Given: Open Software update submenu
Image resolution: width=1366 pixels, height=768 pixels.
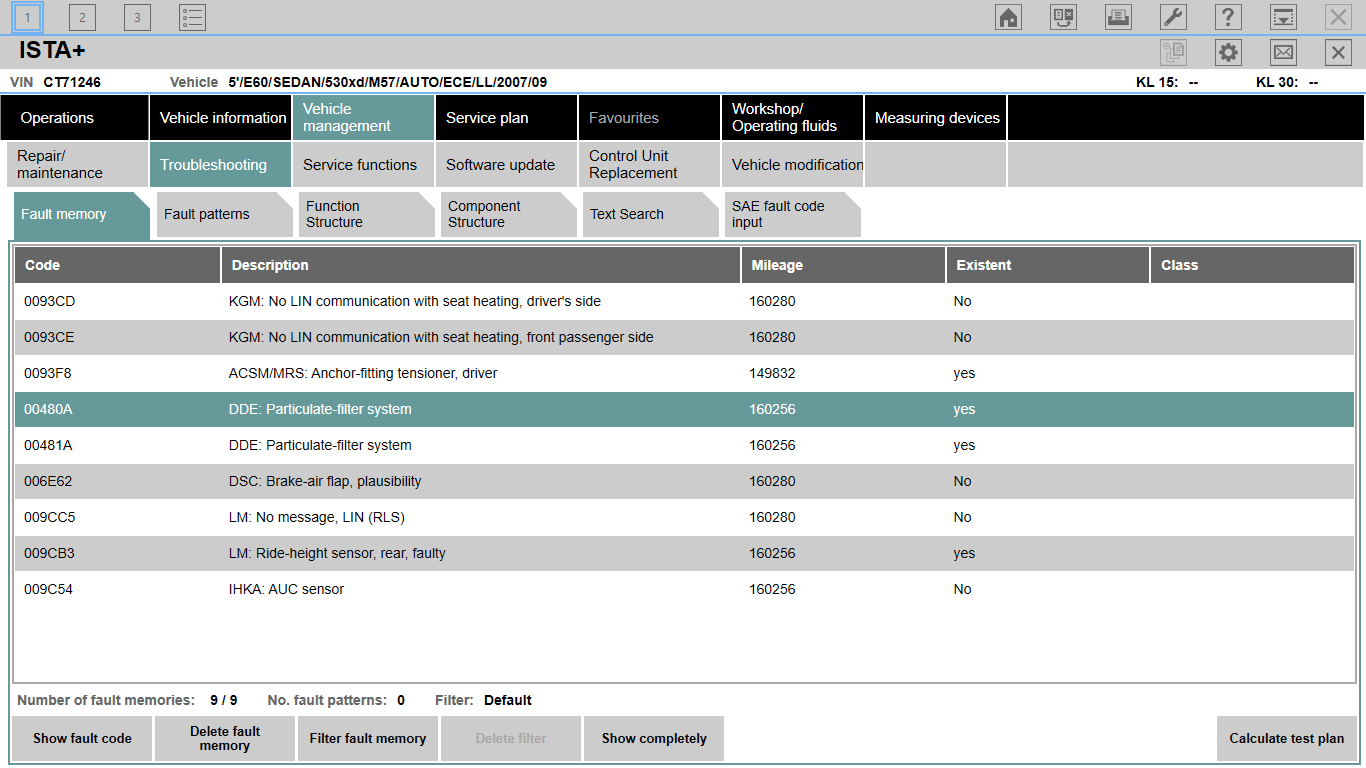Looking at the screenshot, I should click(x=506, y=164).
